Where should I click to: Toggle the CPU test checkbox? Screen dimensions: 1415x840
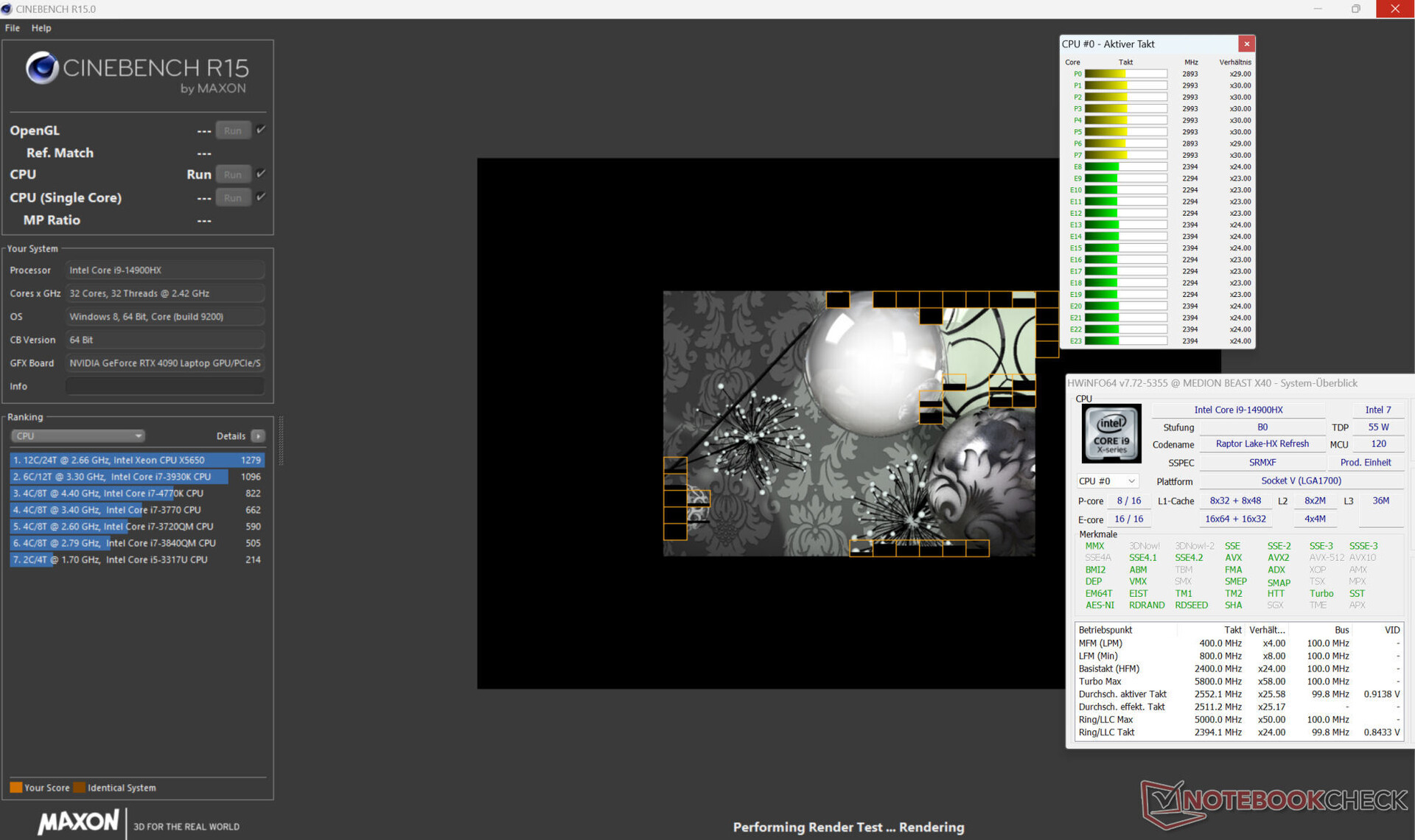[261, 174]
